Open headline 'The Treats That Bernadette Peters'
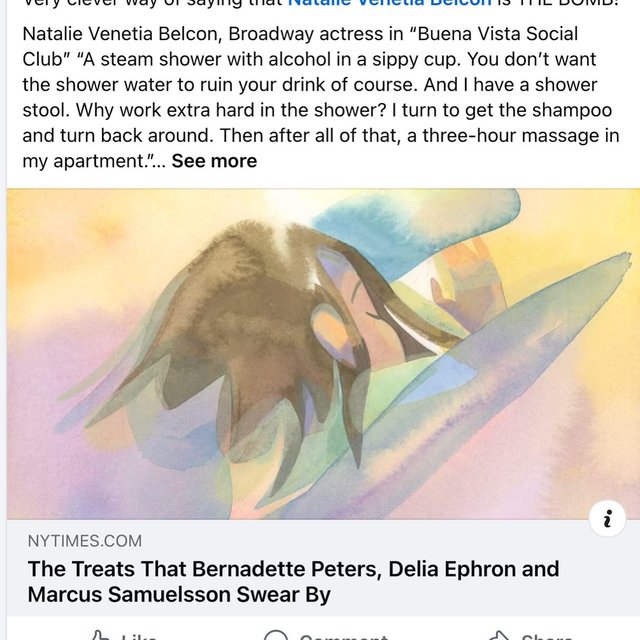Viewport: 640px width, 640px height. (x=293, y=569)
